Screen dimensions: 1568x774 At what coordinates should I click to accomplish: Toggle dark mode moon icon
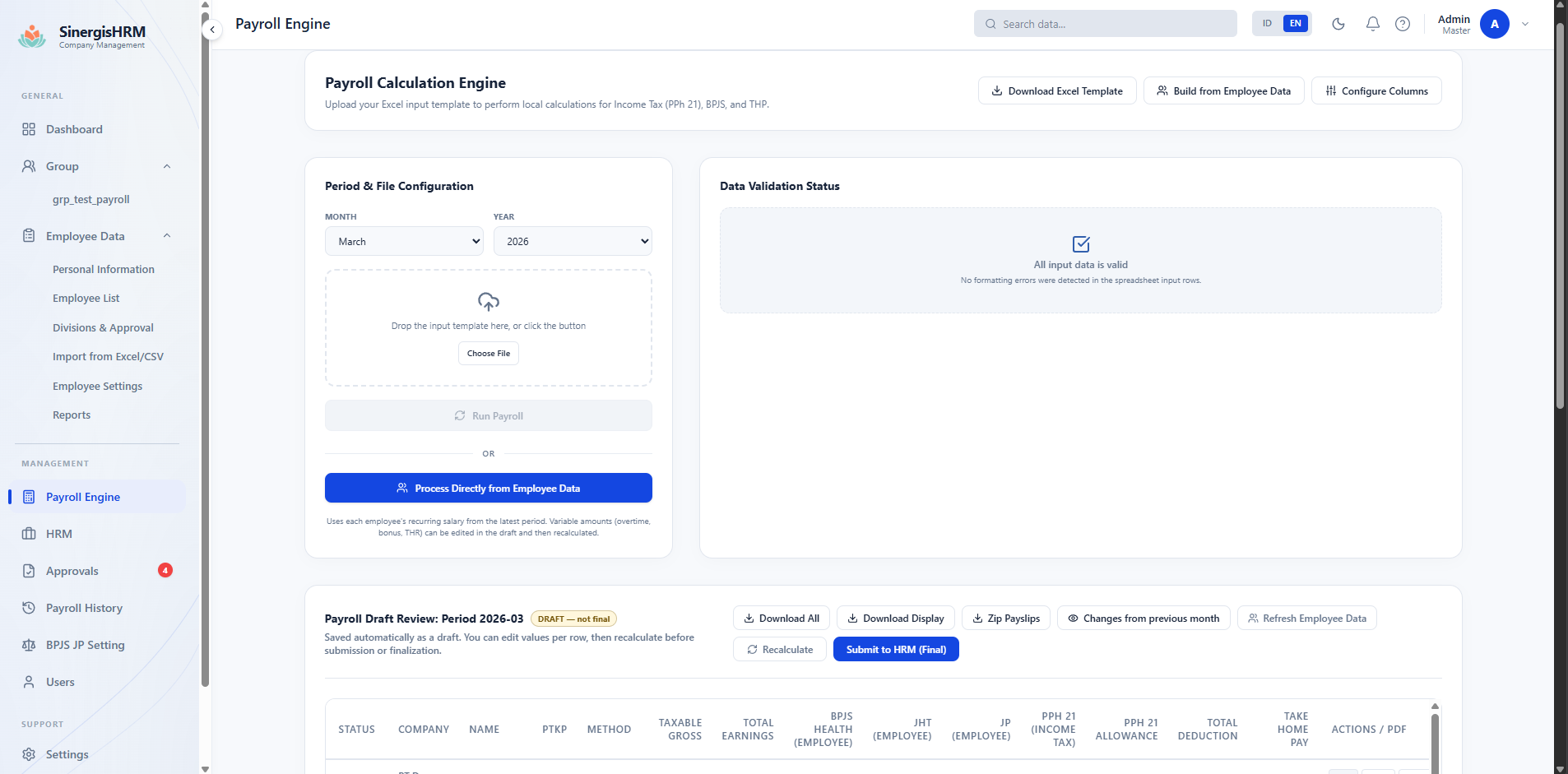coord(1338,24)
